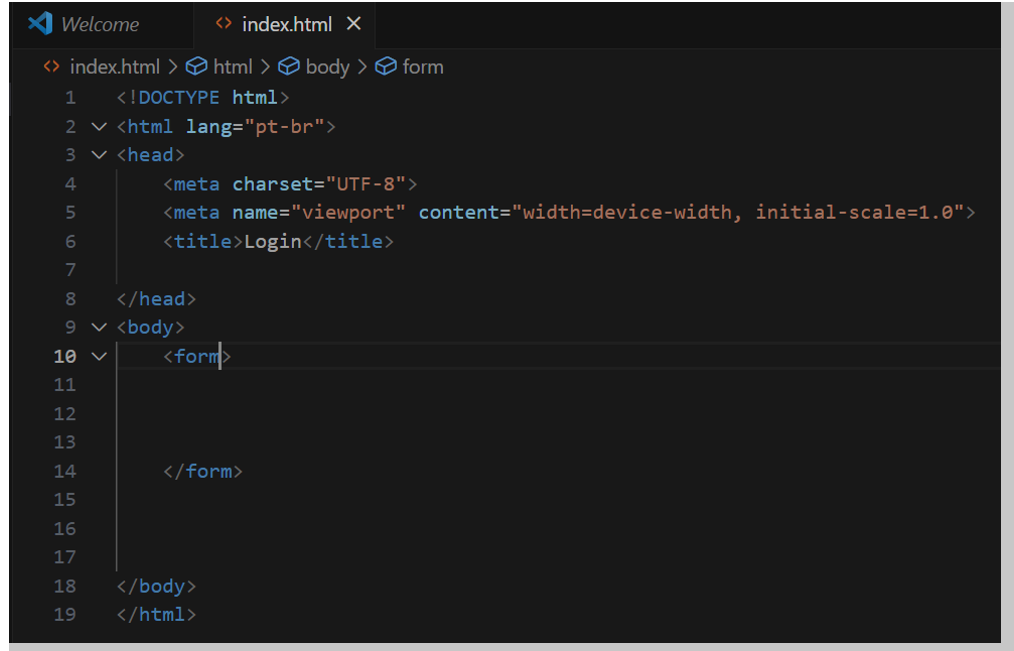Close the index.html tab with the X icon
Image resolution: width=1014 pixels, height=651 pixels.
353,23
